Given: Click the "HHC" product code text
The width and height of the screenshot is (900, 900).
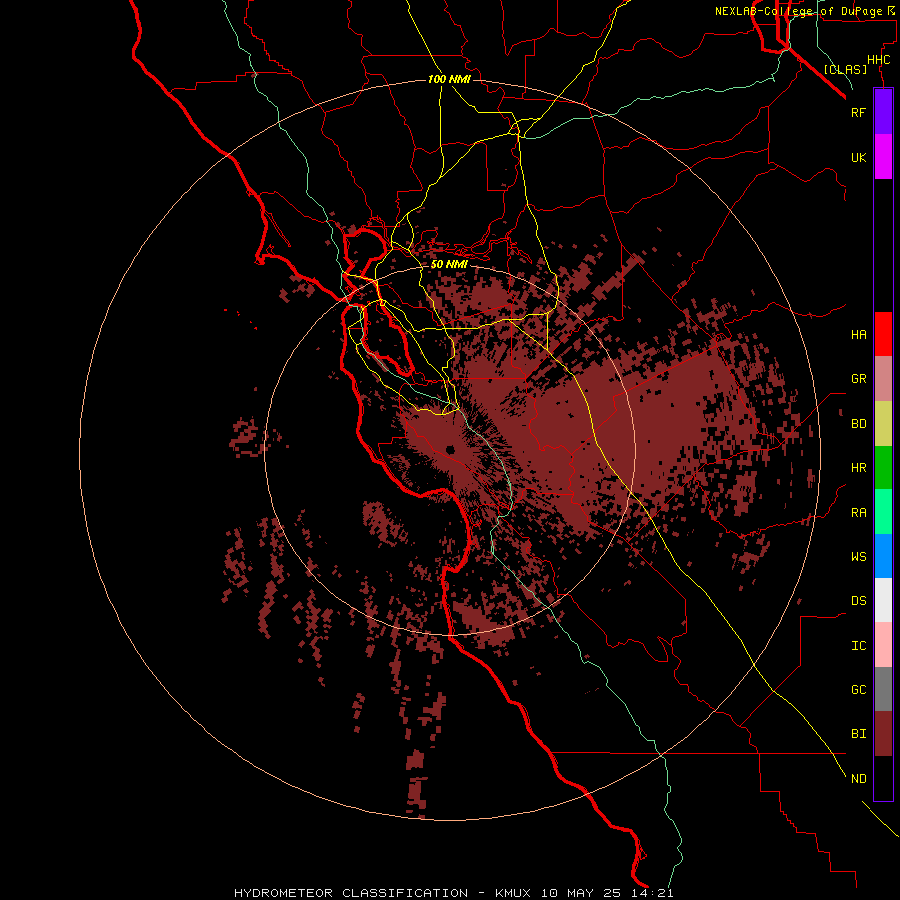Looking at the screenshot, I should (x=878, y=60).
